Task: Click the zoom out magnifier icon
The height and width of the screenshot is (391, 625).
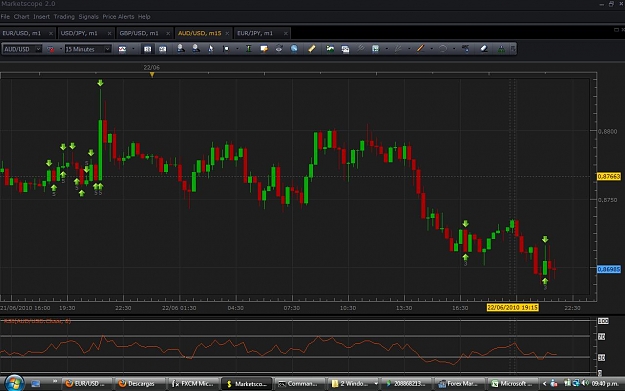Action: click(196, 49)
